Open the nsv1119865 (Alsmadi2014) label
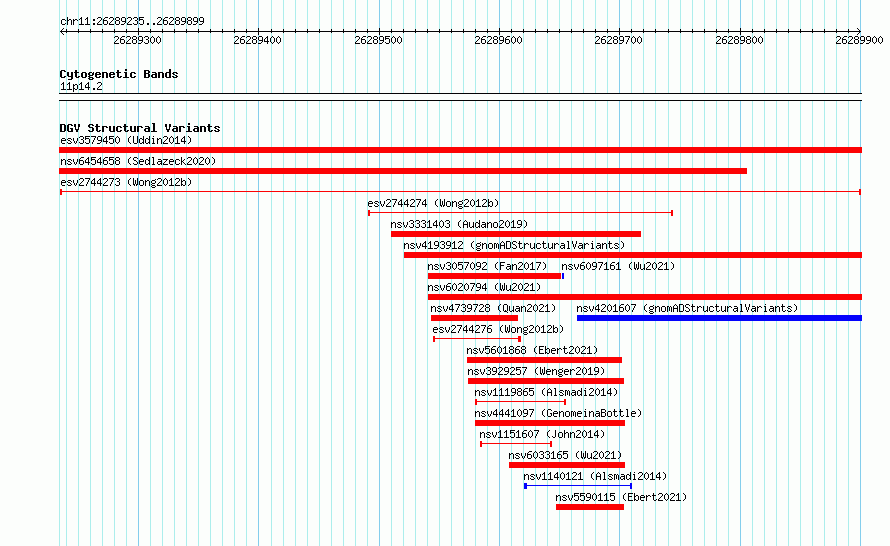 546,392
